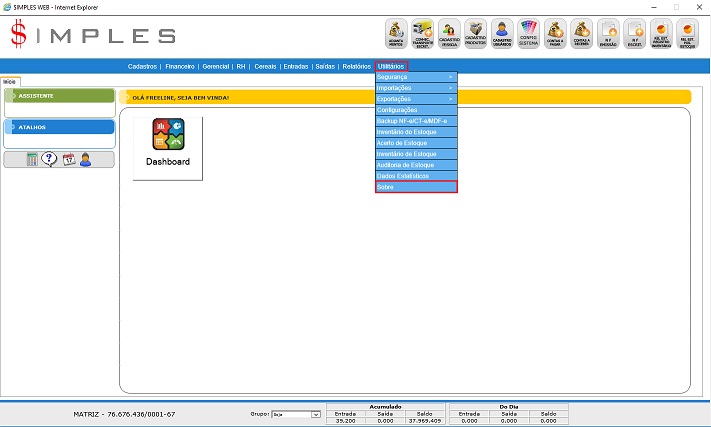Open Cadastro Produtos toolbar icon

476,33
